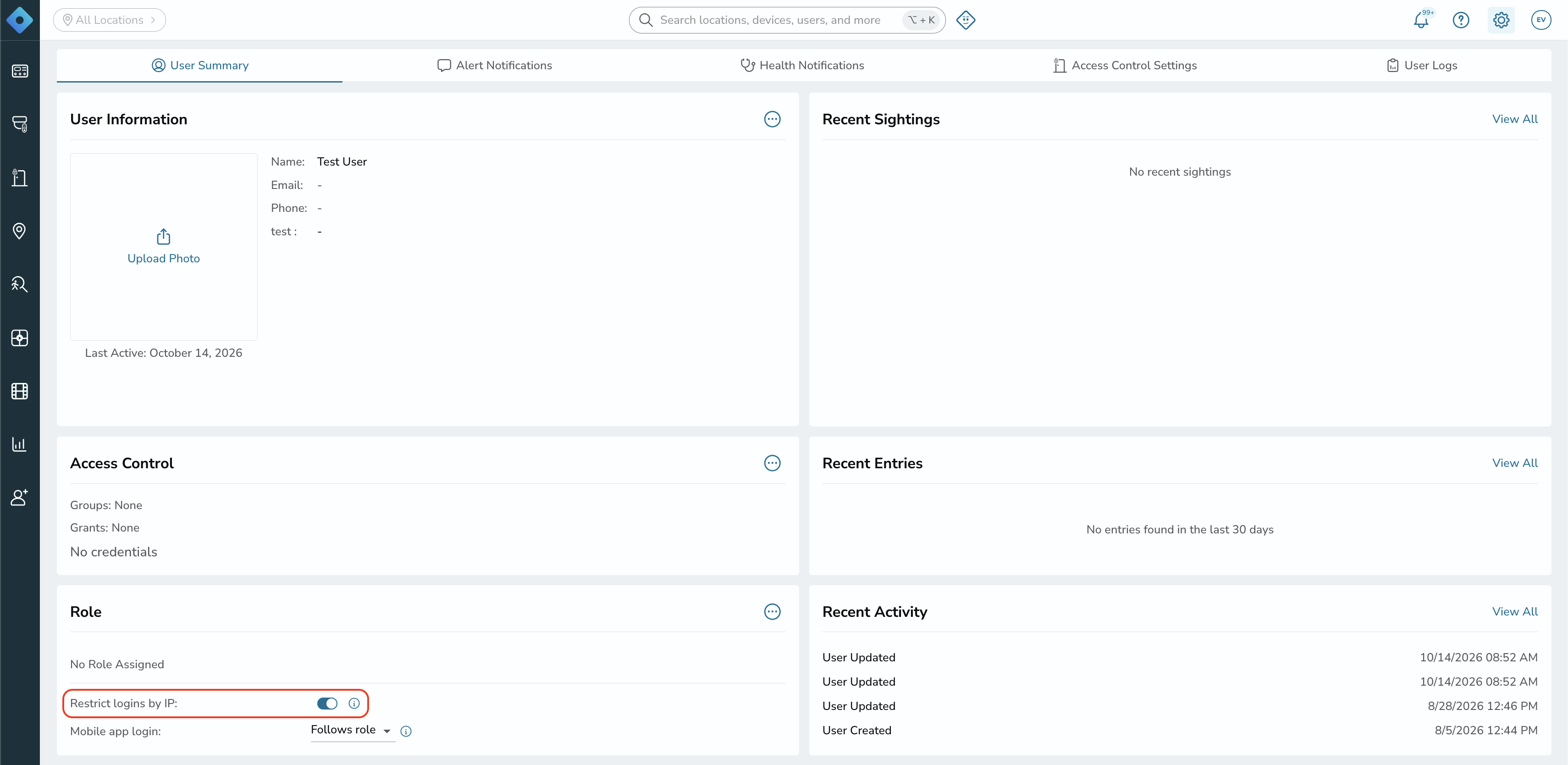
Task: Expand the All Locations selector
Action: pos(110,20)
